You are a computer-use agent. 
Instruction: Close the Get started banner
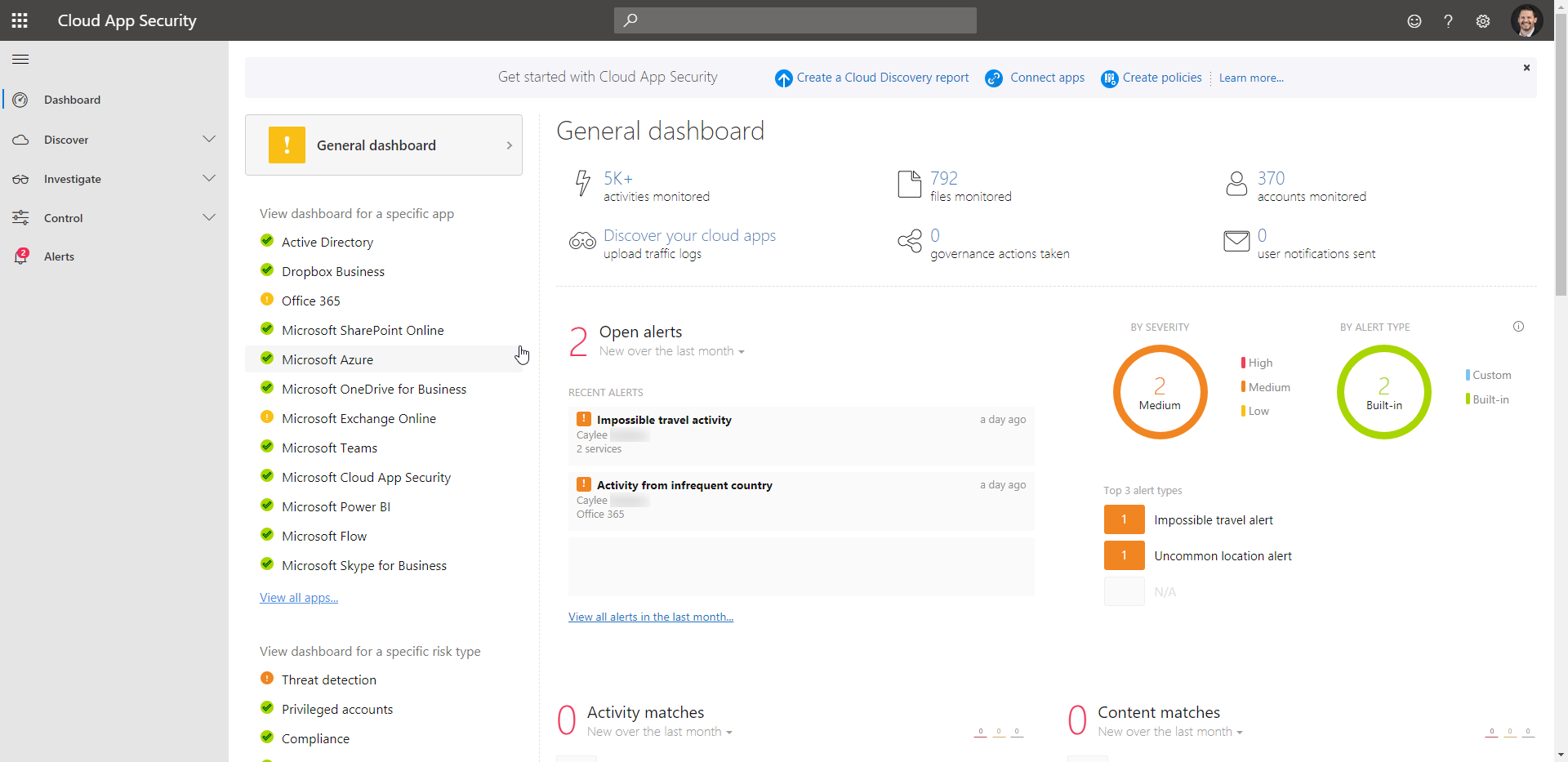1526,68
